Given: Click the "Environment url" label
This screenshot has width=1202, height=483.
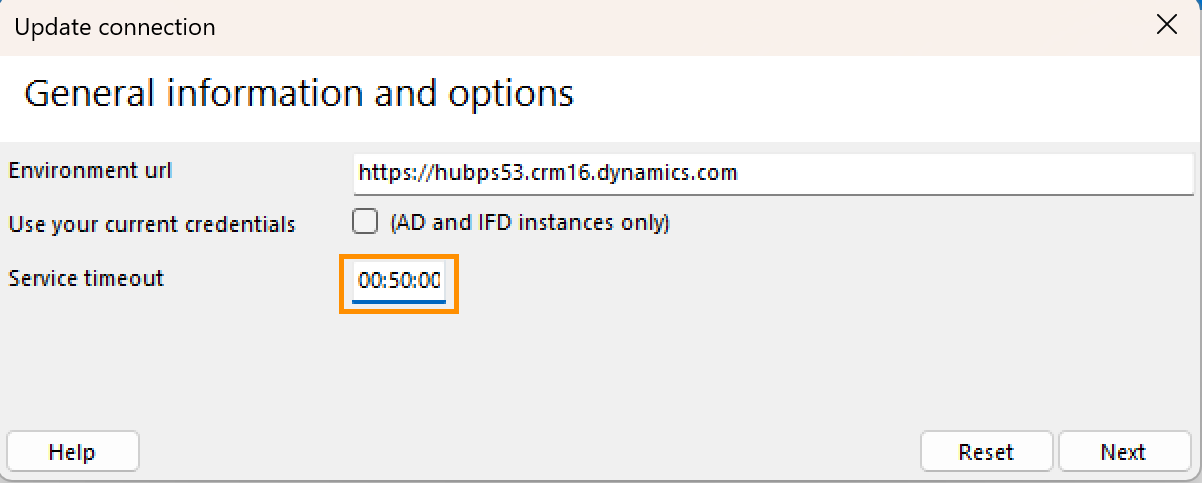Looking at the screenshot, I should [x=90, y=170].
